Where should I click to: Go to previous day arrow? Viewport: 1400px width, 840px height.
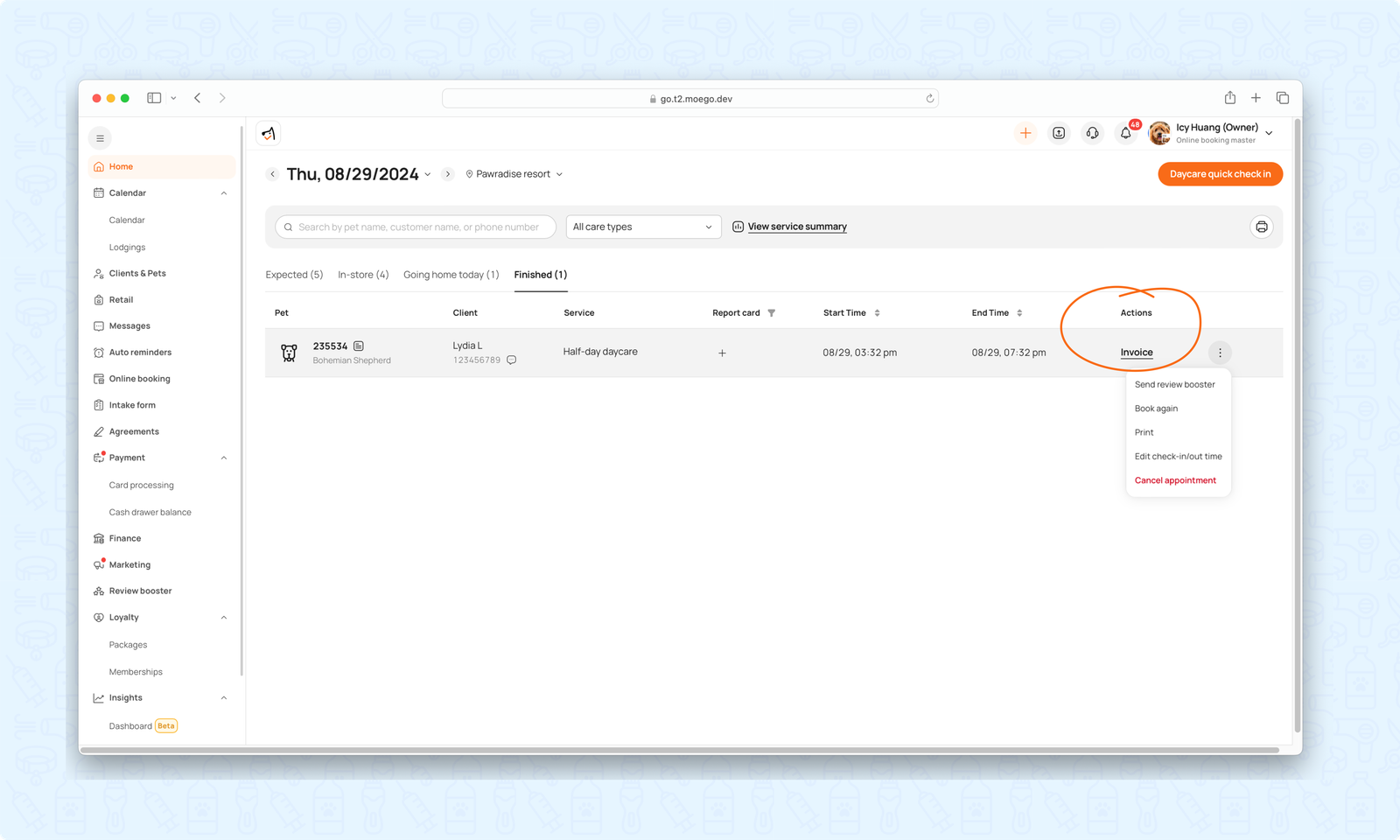(273, 174)
